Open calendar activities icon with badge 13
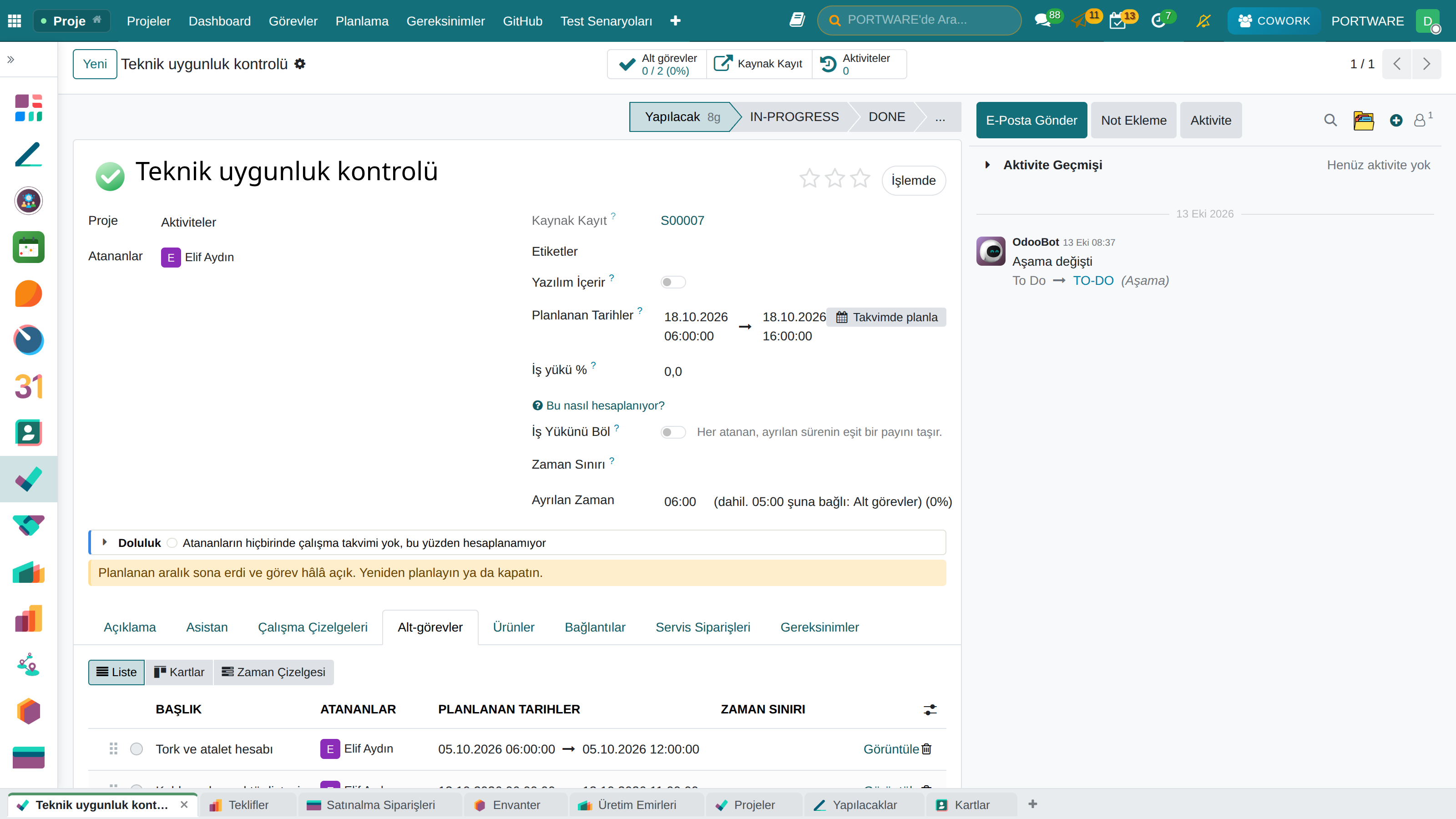 (x=1118, y=21)
